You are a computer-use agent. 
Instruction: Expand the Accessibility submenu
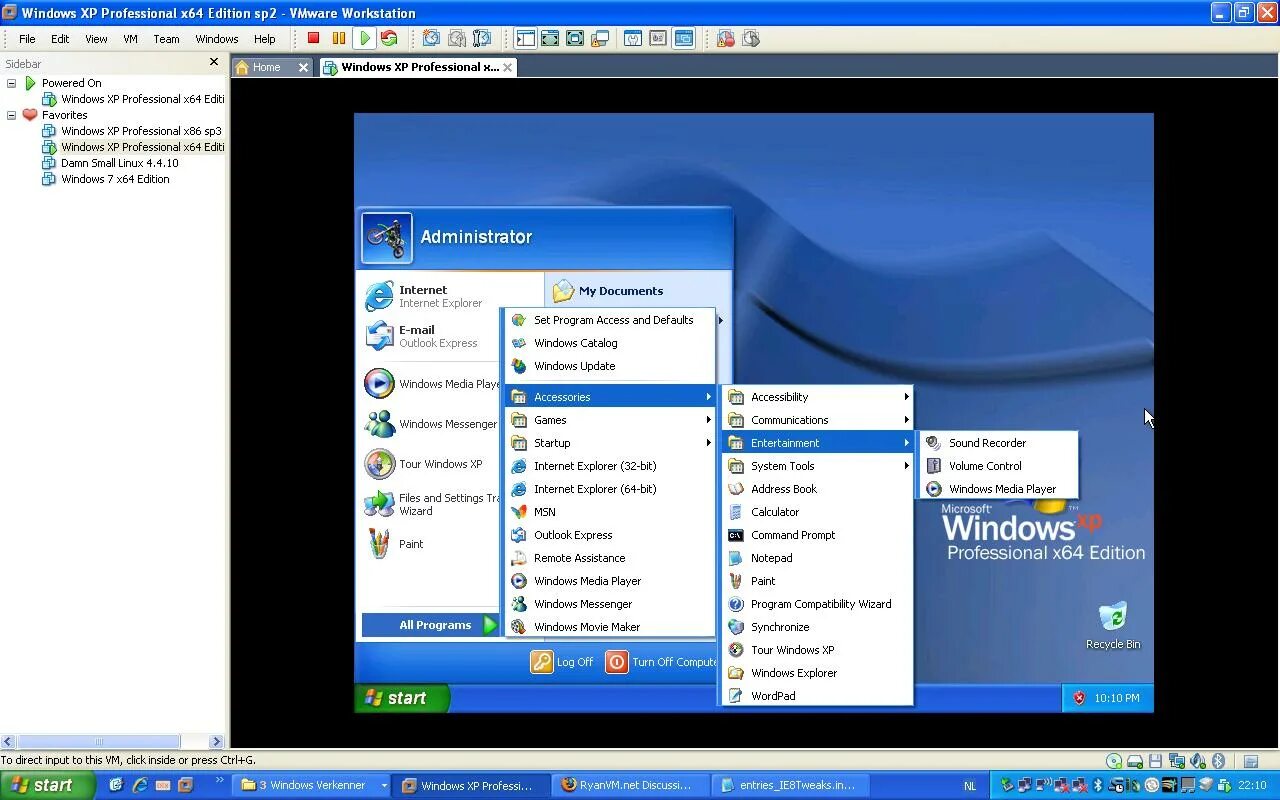click(817, 397)
